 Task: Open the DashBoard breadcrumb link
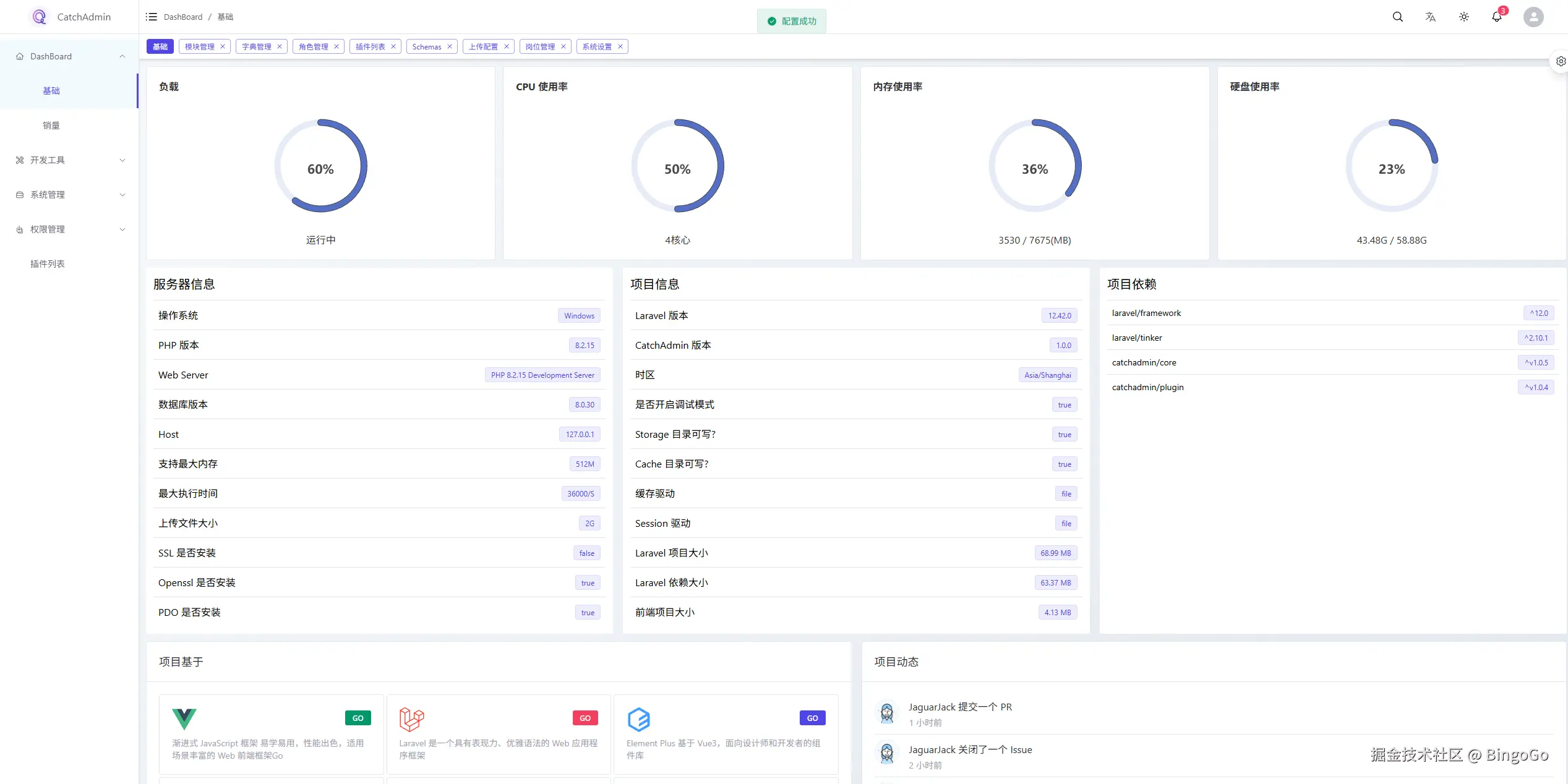(182, 17)
